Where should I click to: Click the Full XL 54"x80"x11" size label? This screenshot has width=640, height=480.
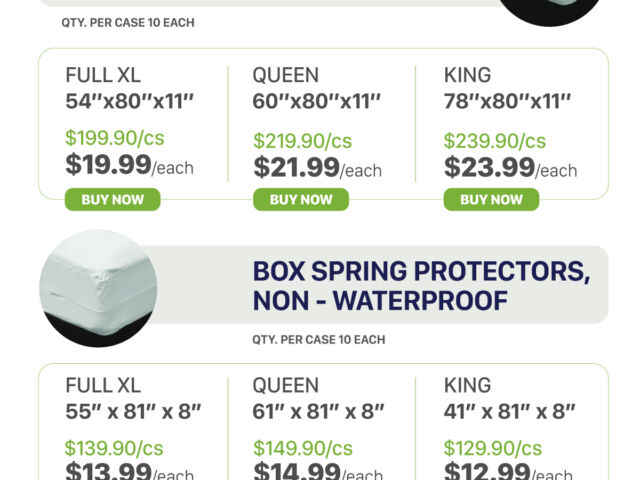[x=129, y=88]
